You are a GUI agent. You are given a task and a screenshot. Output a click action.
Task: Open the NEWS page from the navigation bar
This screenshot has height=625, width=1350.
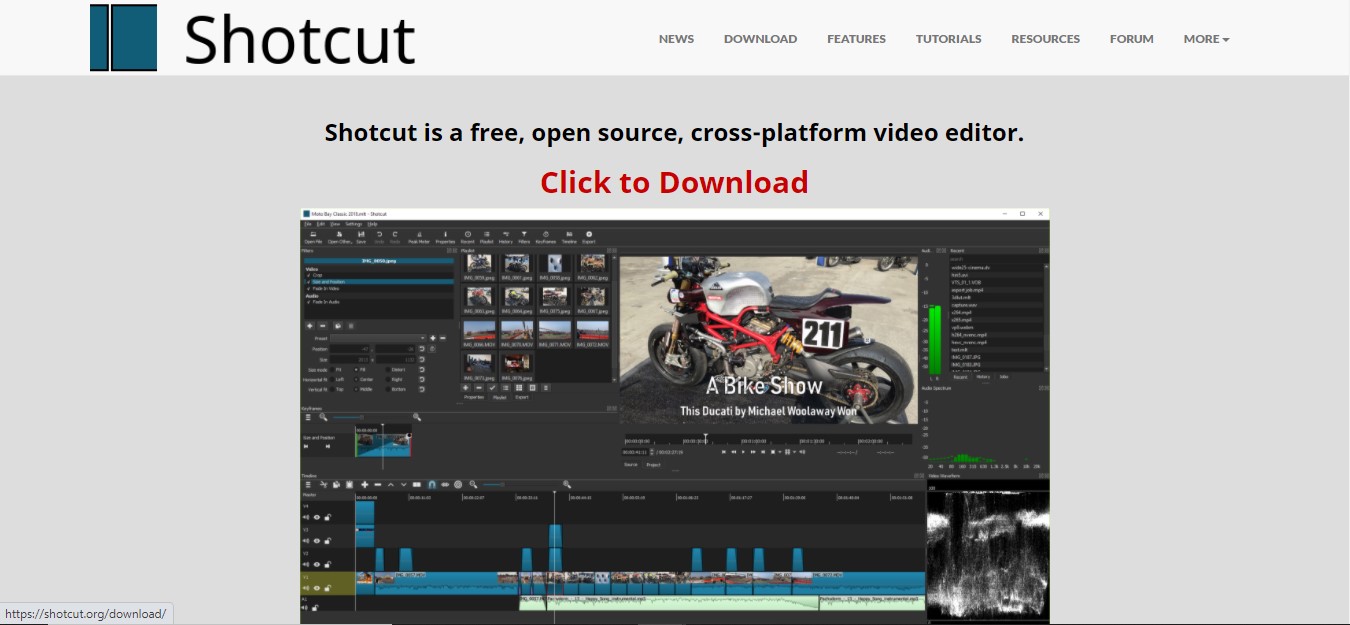[x=676, y=39]
